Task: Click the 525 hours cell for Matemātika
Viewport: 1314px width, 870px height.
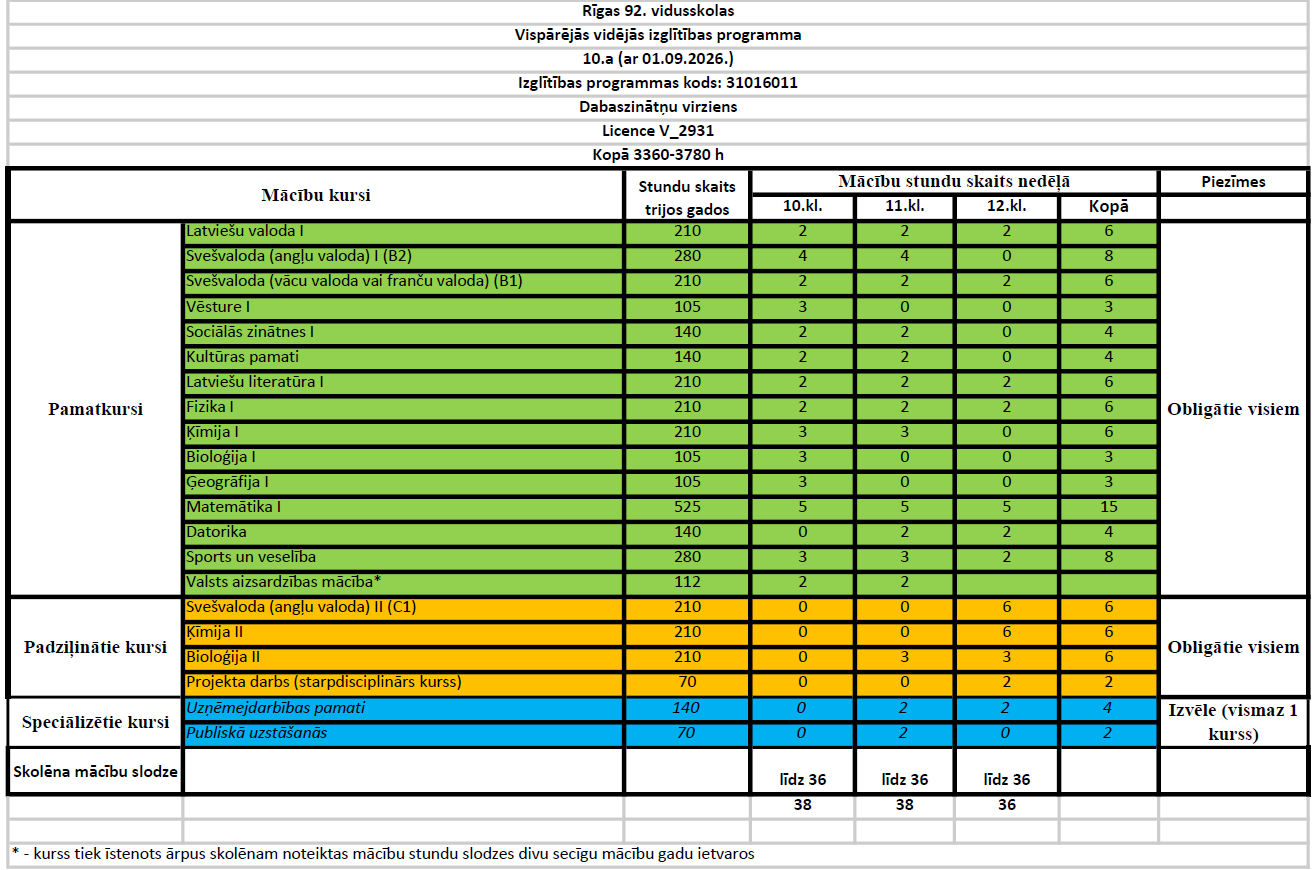Action: click(687, 507)
